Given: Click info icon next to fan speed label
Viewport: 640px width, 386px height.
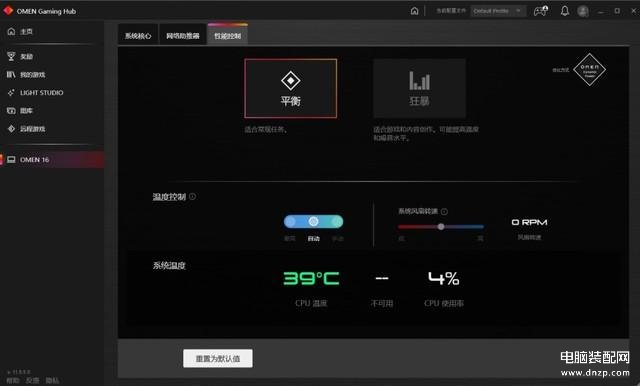Looking at the screenshot, I should coord(444,211).
